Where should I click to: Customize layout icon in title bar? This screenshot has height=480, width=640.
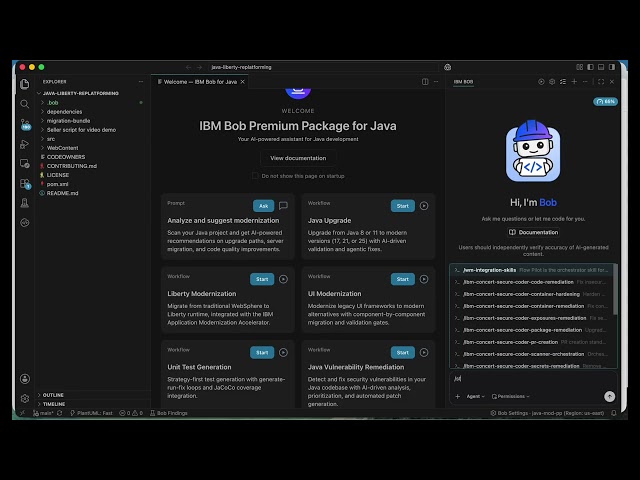580,67
